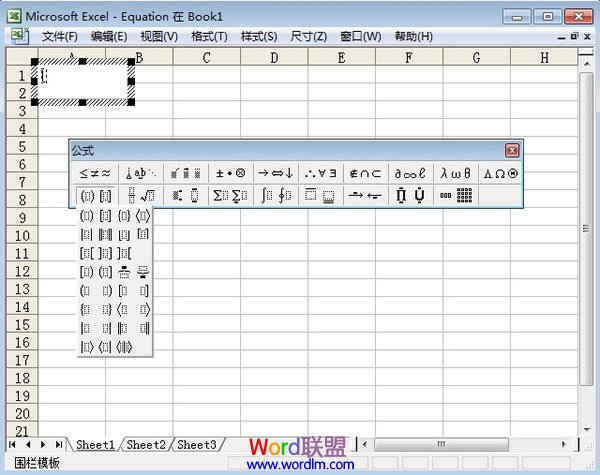600x475 pixels.
Task: Open the 尺寸(Z) menu
Action: click(x=308, y=37)
